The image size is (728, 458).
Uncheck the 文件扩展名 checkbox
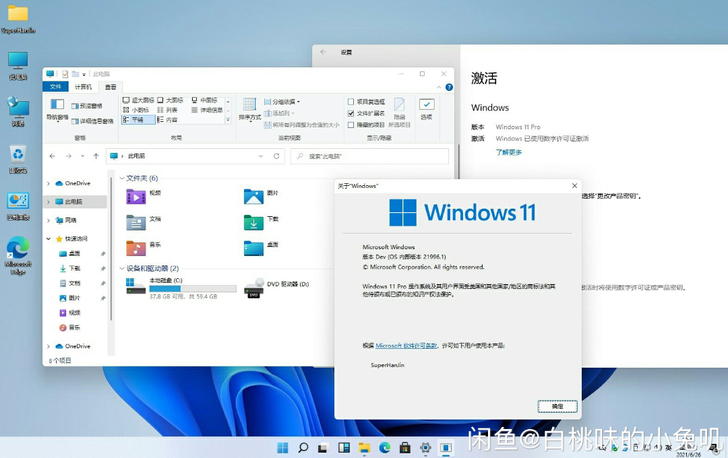point(351,113)
